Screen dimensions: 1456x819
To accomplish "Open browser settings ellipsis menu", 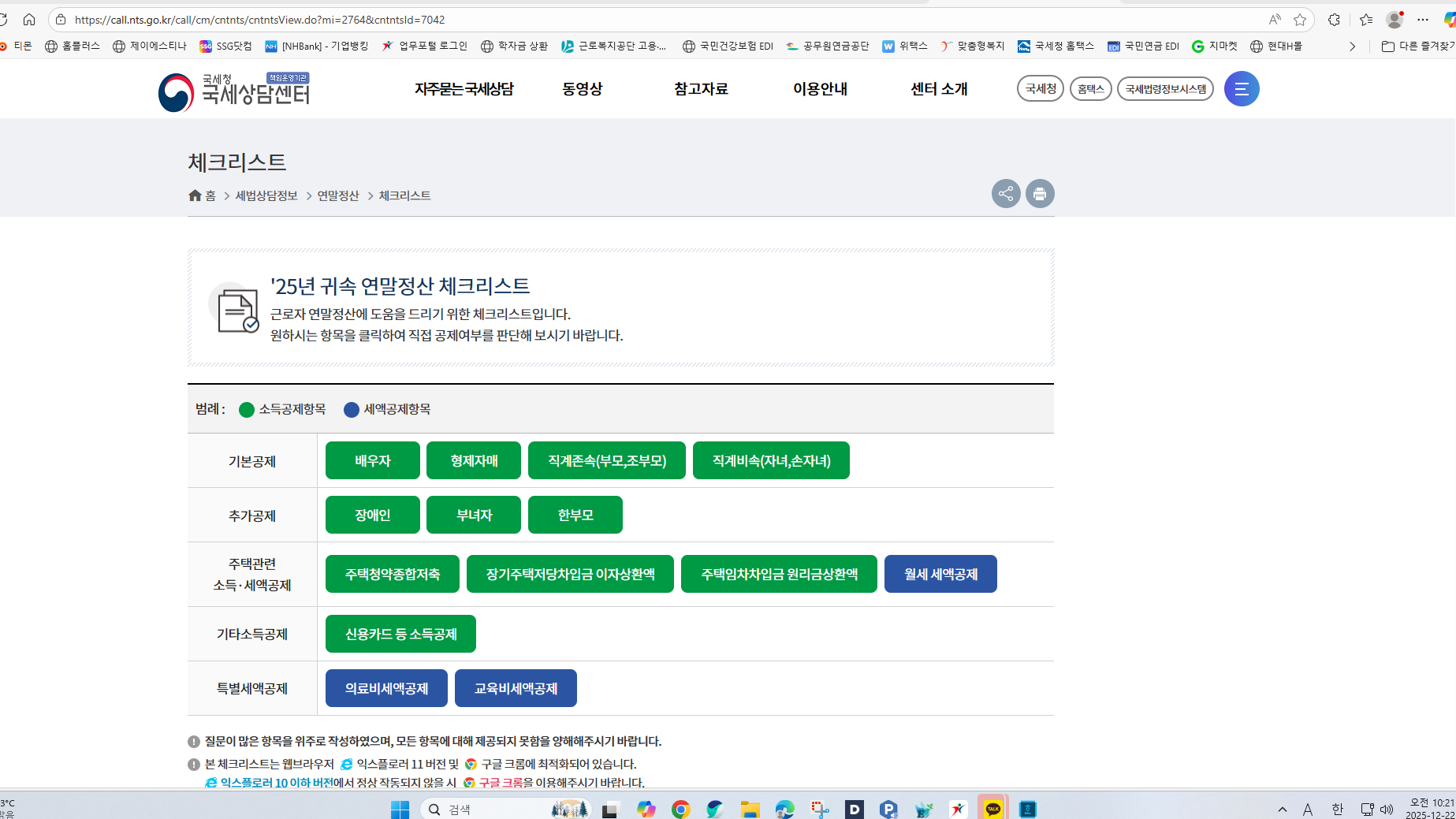I will click(x=1423, y=20).
